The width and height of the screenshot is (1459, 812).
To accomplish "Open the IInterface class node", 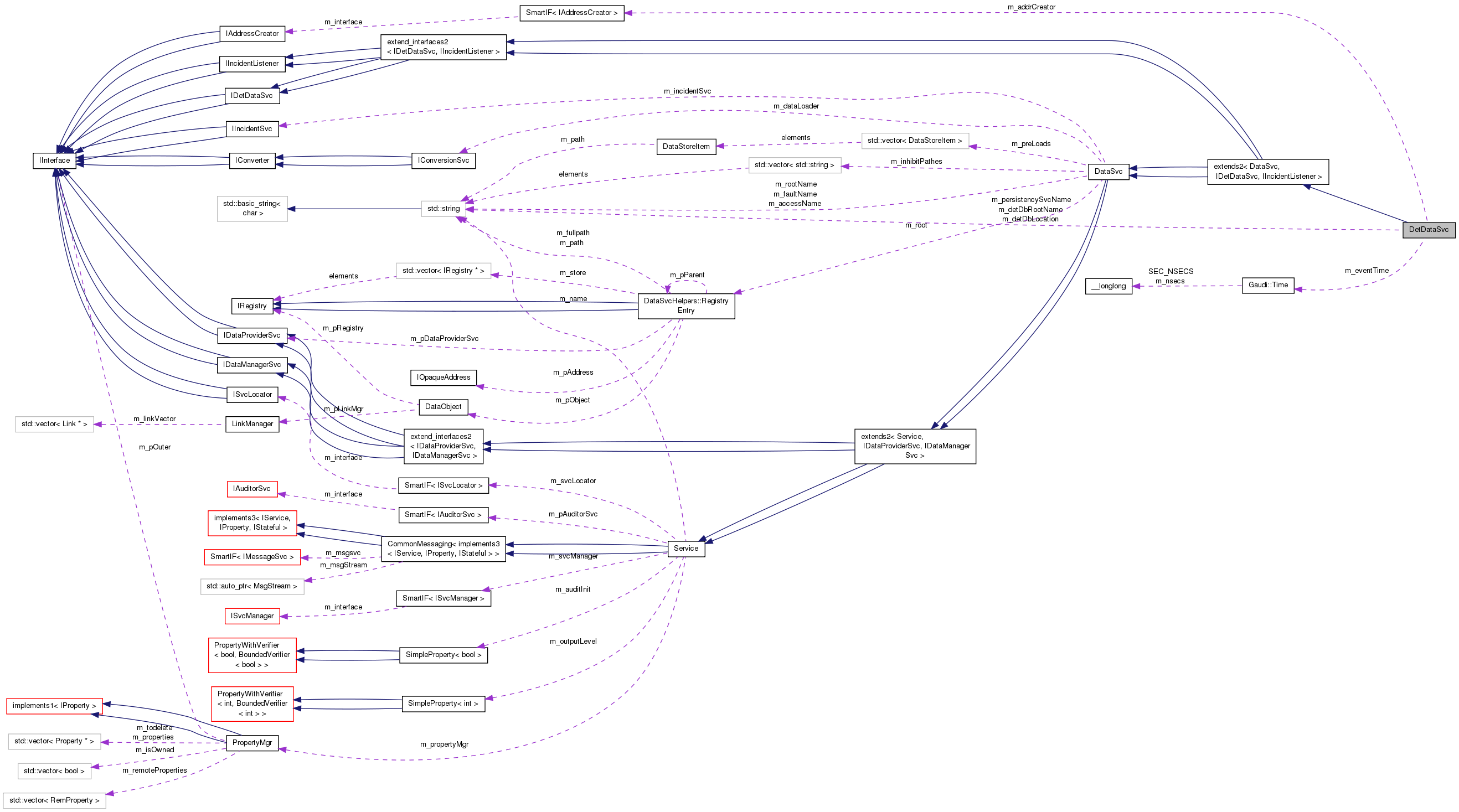I will click(54, 161).
